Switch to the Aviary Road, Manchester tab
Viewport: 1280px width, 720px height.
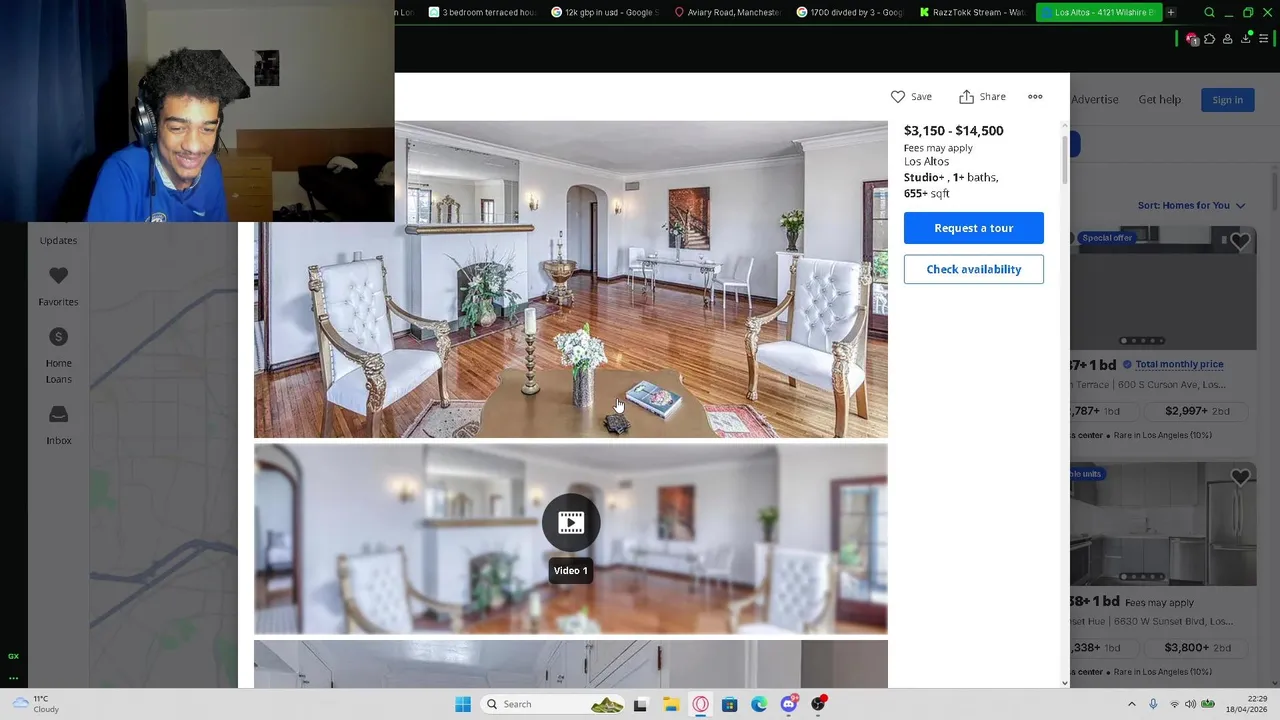pyautogui.click(x=727, y=12)
